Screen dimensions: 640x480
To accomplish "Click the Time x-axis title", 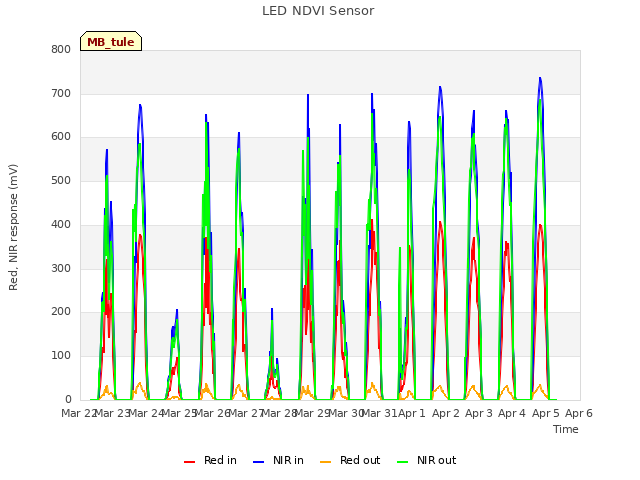I will (x=565, y=429).
